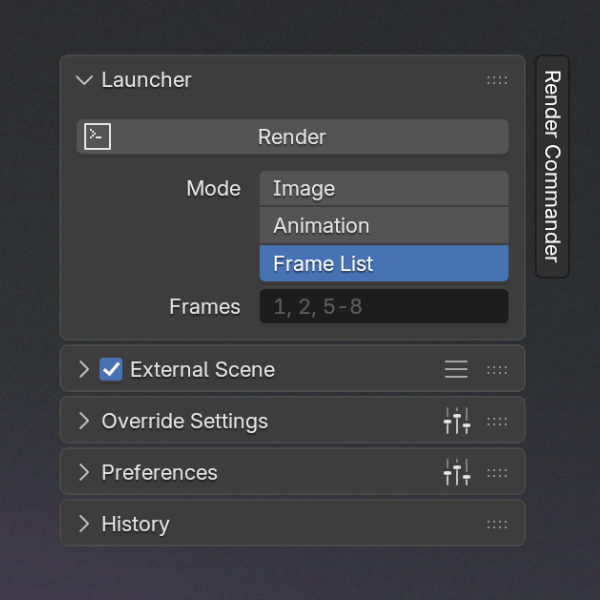Open Override Settings presets sliders icon

pyautogui.click(x=456, y=421)
